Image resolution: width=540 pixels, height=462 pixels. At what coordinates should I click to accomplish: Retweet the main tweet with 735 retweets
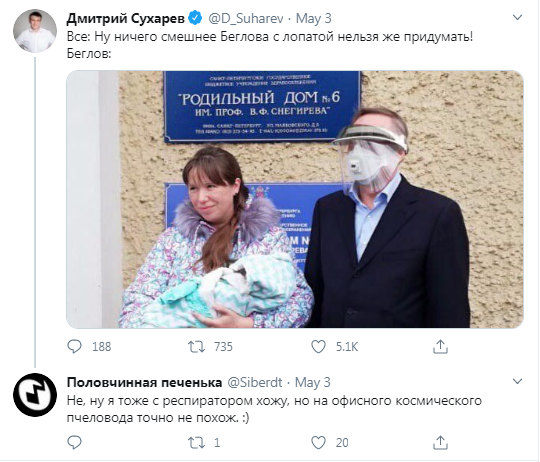pyautogui.click(x=196, y=346)
